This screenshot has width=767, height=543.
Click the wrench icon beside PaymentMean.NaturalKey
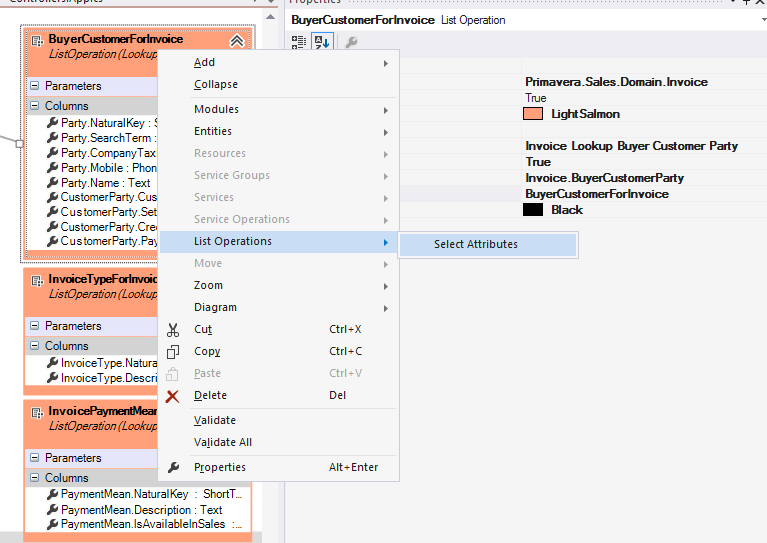tap(52, 494)
